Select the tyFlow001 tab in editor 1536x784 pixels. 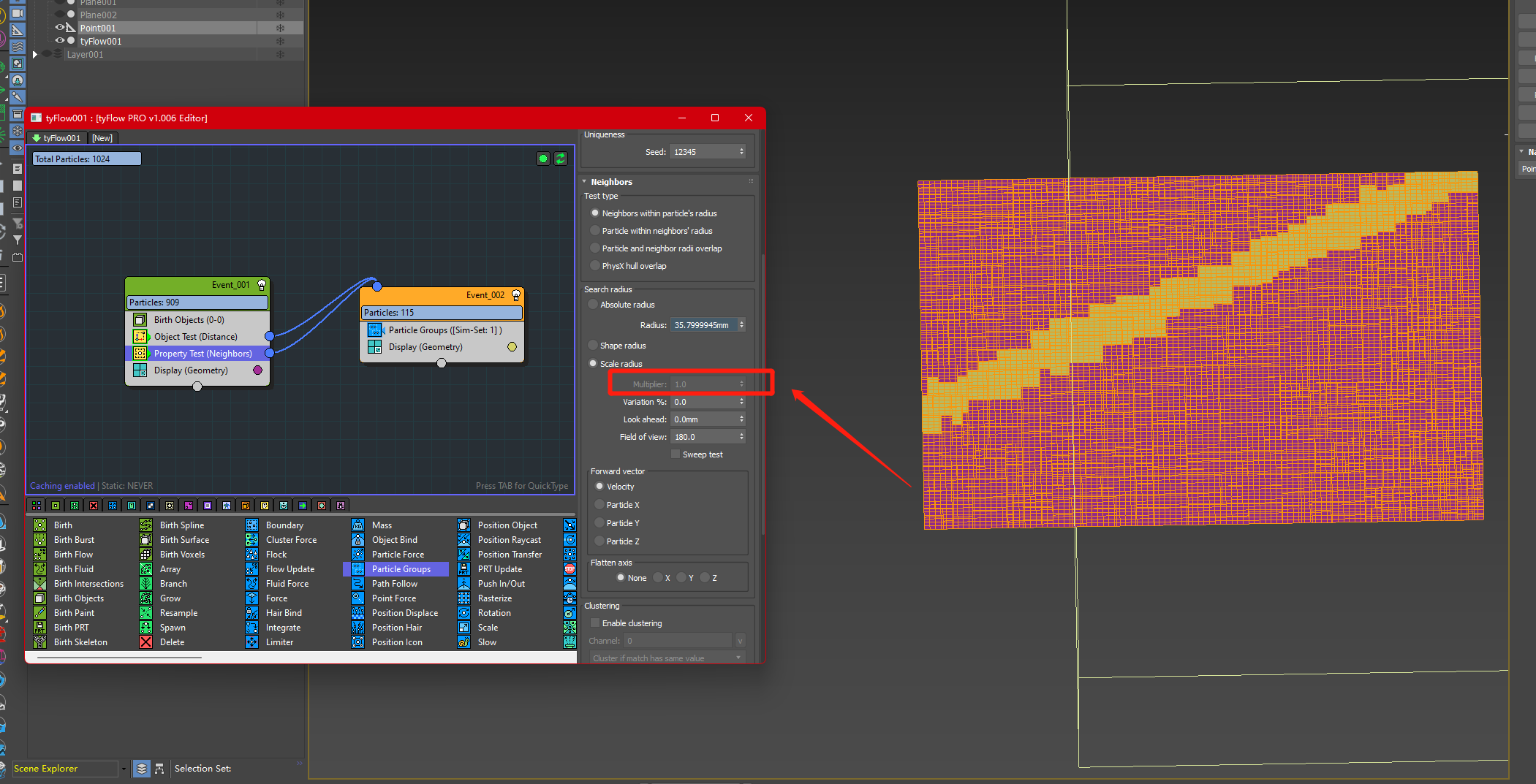[61, 138]
